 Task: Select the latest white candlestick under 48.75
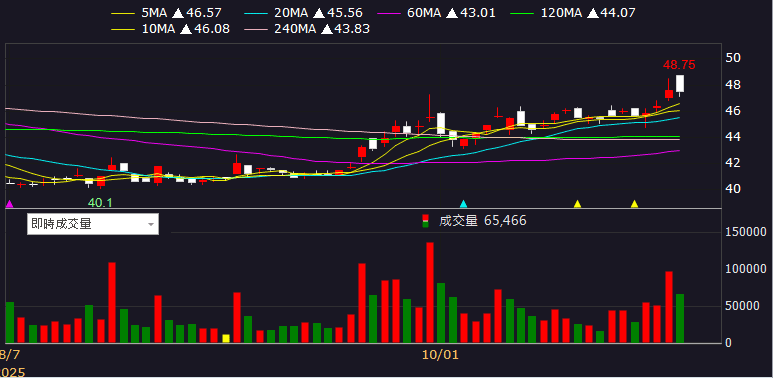click(x=680, y=83)
